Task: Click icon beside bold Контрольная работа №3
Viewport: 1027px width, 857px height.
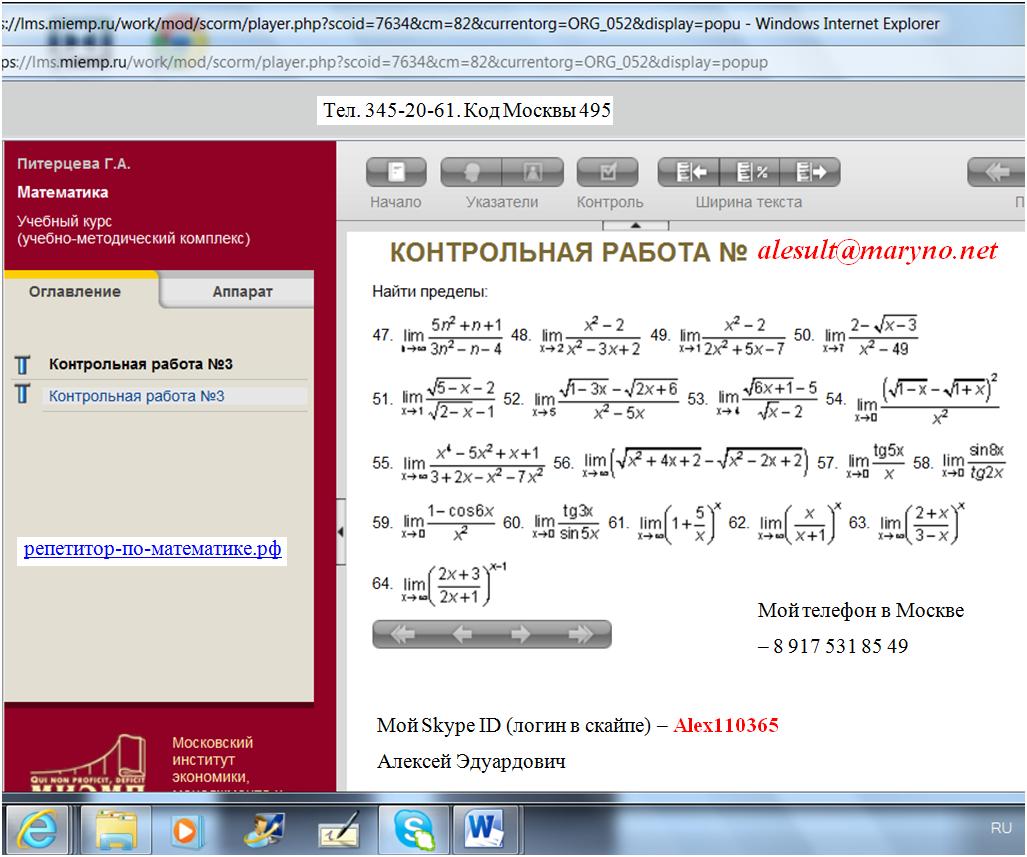Action: point(22,365)
